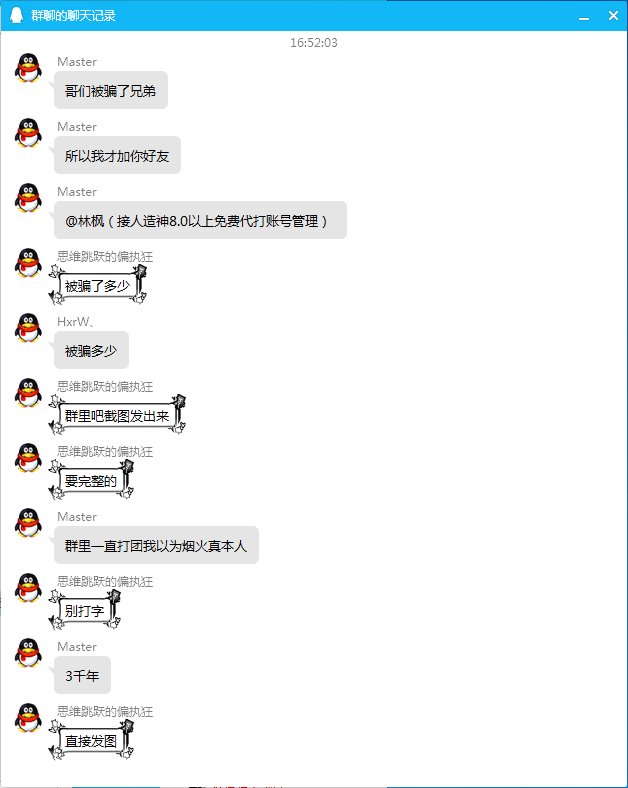This screenshot has width=628, height=788.
Task: Click avatar beside the 3千年 message
Action: coord(29,653)
